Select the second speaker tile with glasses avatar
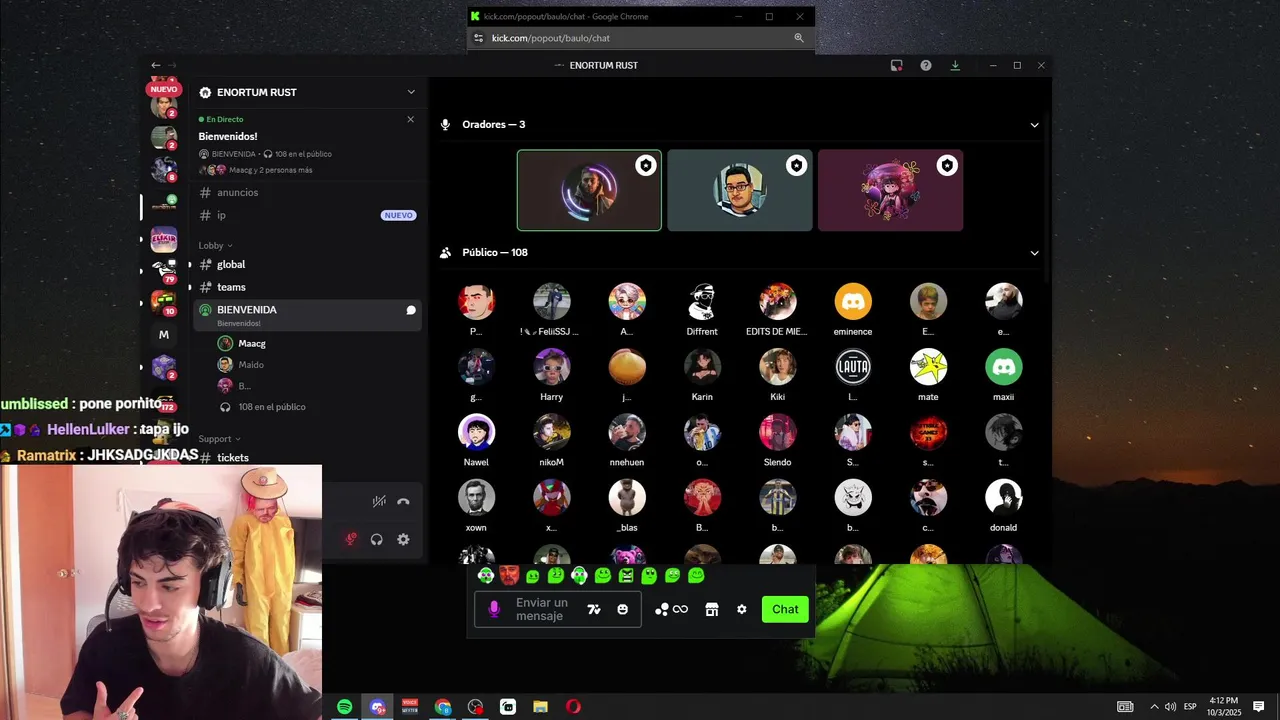Image resolution: width=1280 pixels, height=720 pixels. click(740, 190)
